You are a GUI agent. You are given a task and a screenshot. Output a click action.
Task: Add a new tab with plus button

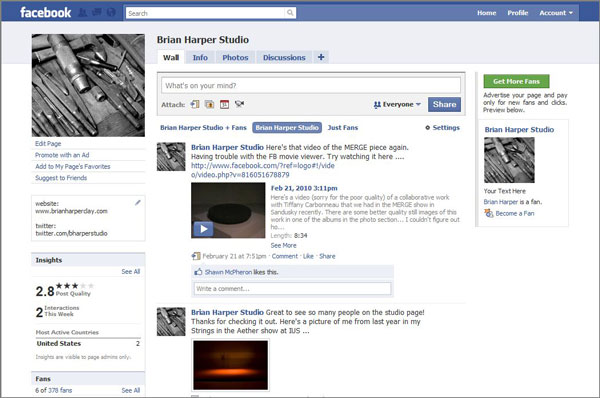[x=321, y=57]
